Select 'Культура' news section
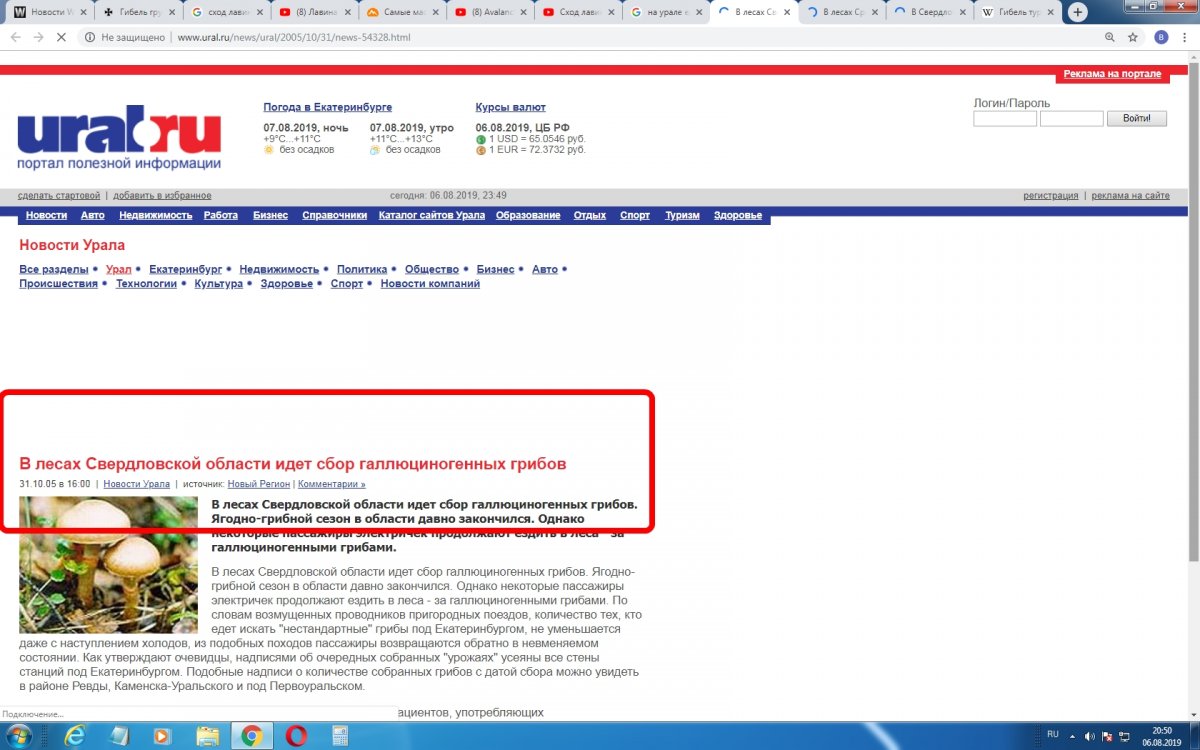 click(219, 283)
